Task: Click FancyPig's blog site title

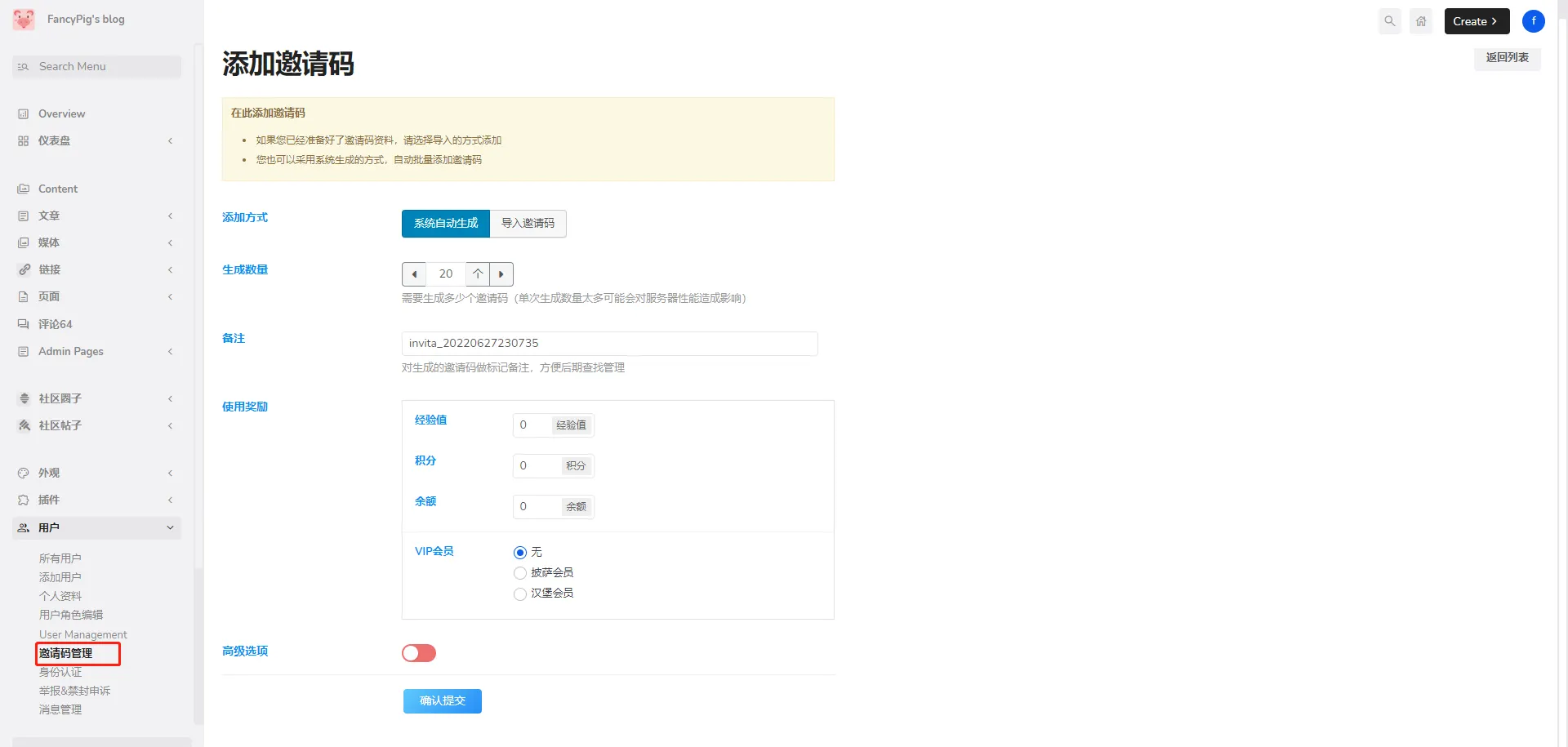Action: pos(86,20)
